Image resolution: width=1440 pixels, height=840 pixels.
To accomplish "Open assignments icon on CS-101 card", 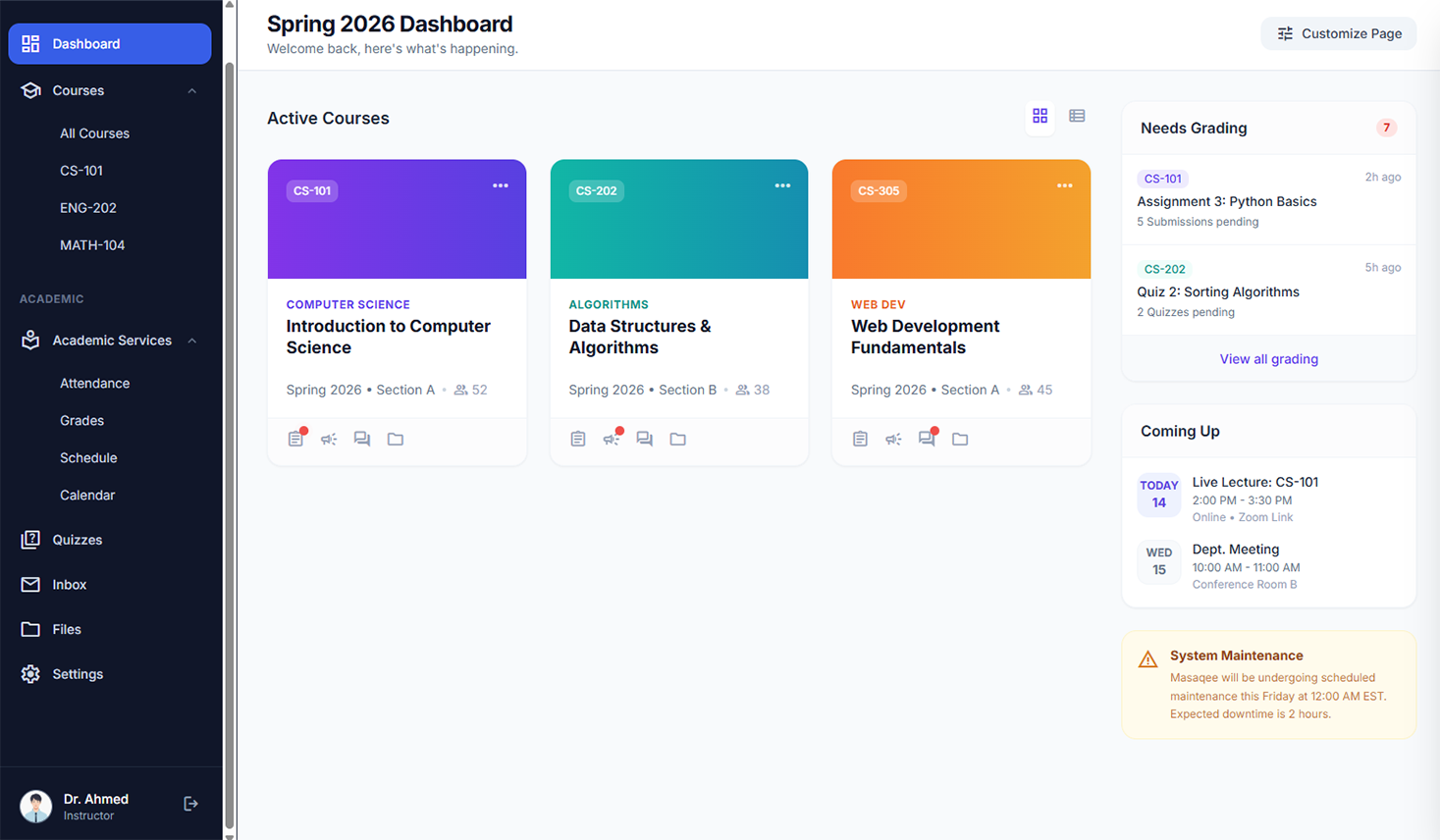I will (x=295, y=439).
